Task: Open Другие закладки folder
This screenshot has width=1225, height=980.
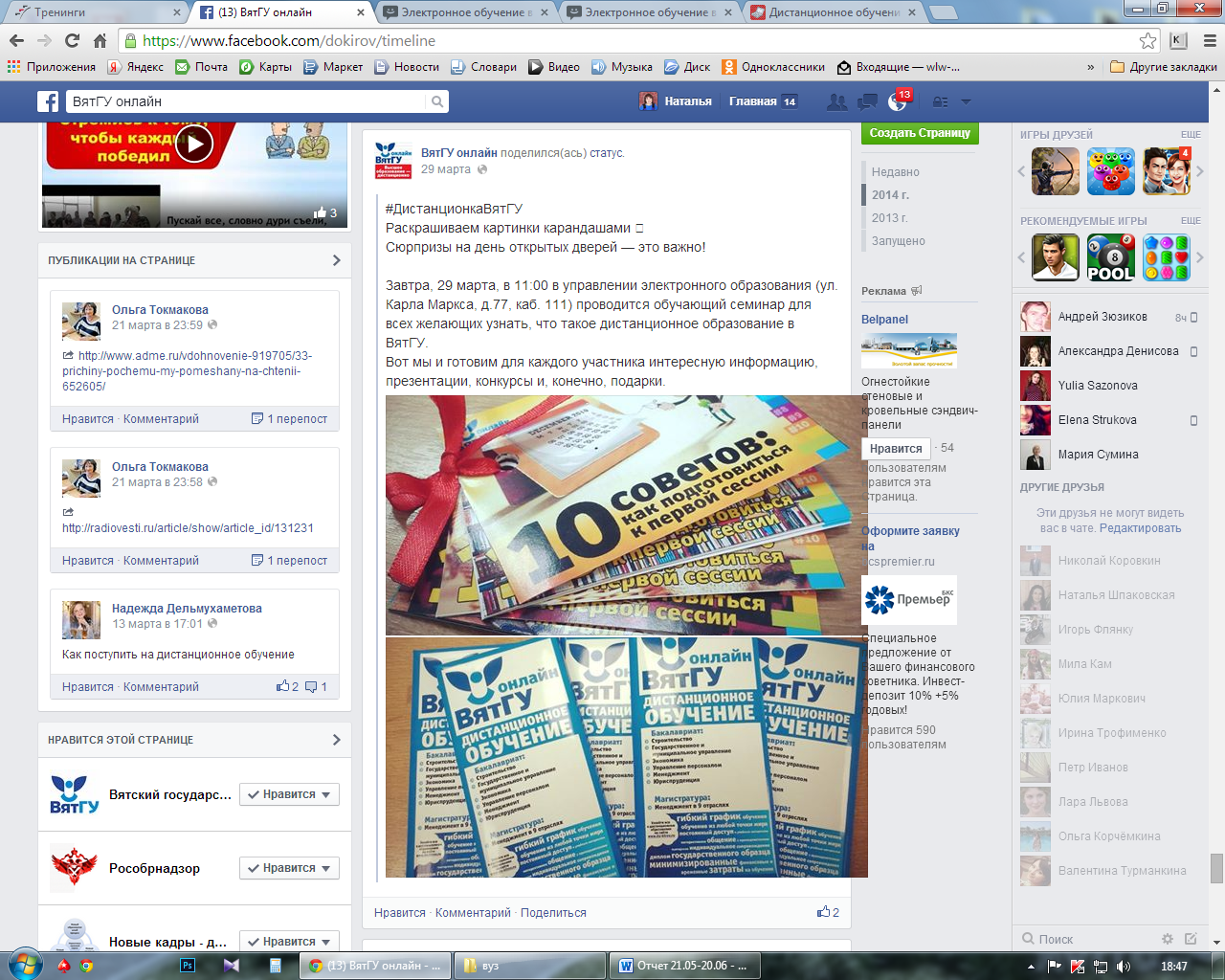Action: tap(1164, 67)
